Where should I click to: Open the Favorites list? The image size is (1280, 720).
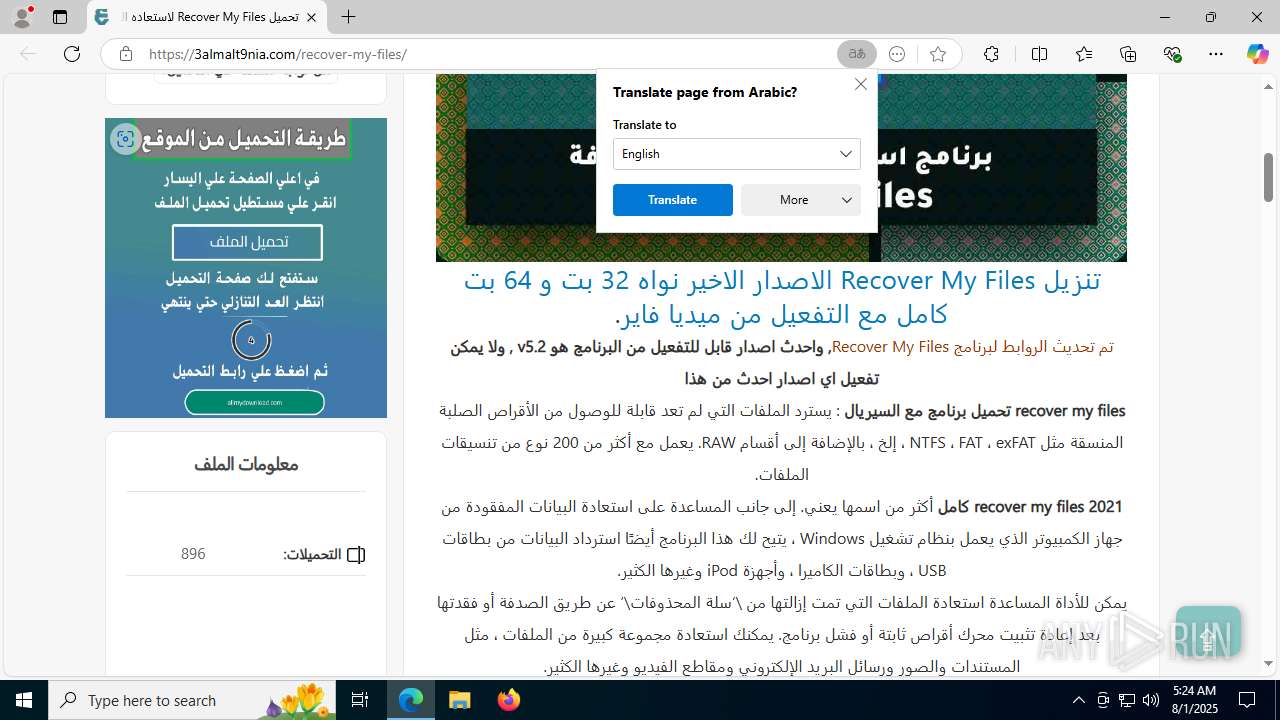pos(1084,54)
